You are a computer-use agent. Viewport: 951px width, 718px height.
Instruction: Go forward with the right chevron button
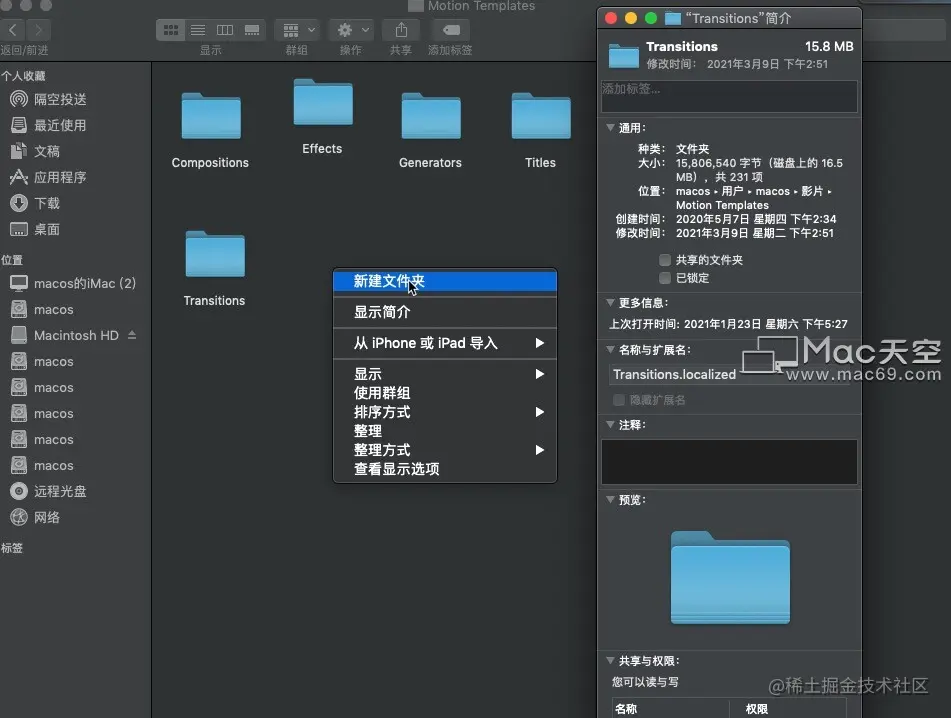coord(38,29)
